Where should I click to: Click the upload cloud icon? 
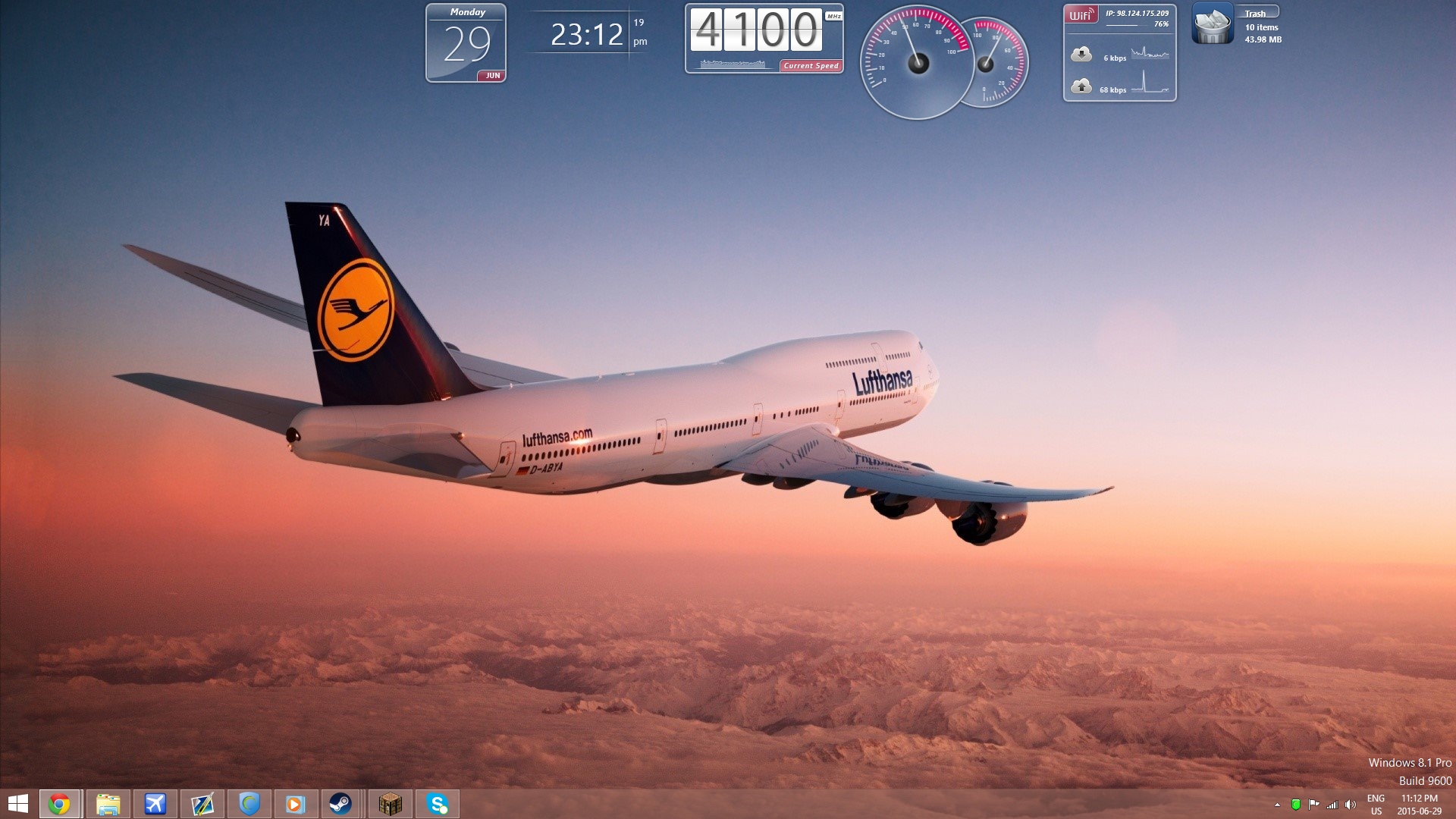(1081, 86)
